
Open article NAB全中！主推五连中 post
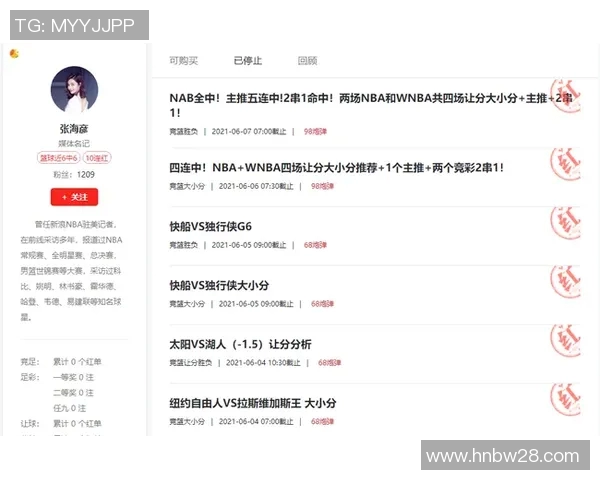(370, 105)
